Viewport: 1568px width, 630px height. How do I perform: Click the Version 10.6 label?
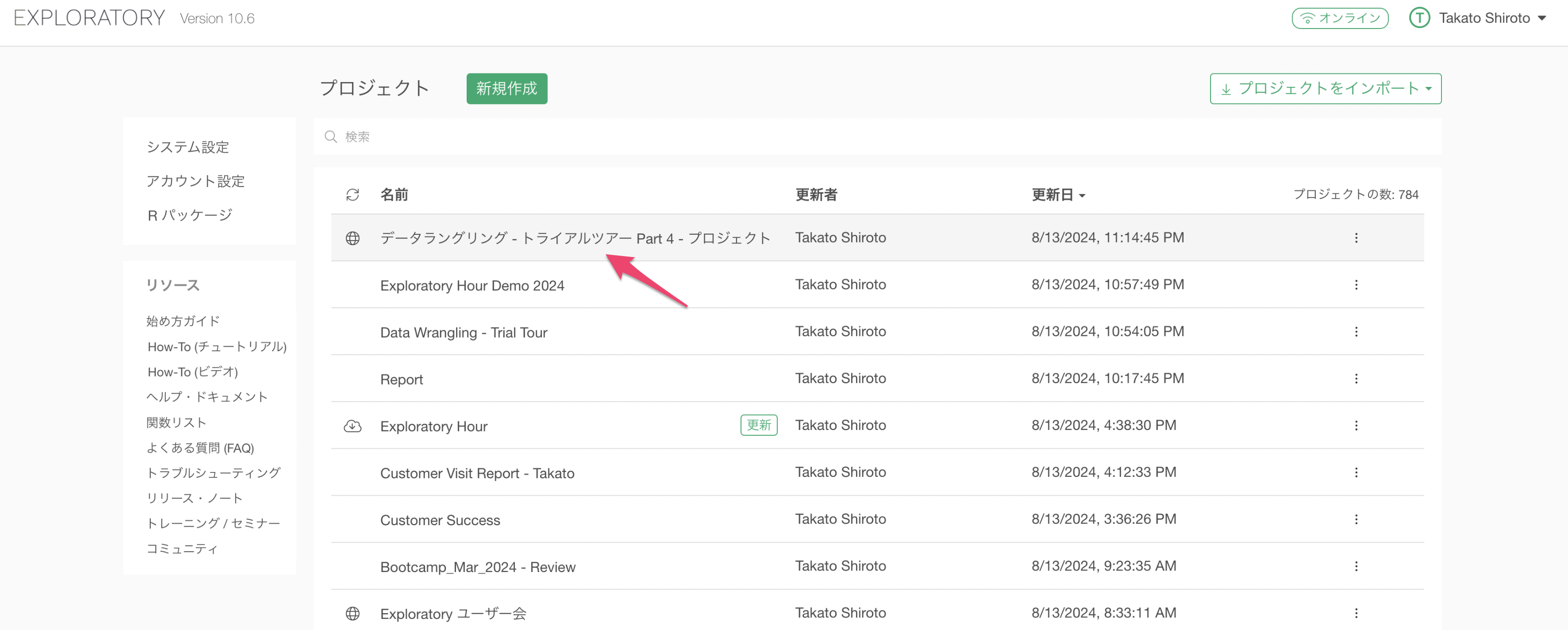pyautogui.click(x=217, y=18)
